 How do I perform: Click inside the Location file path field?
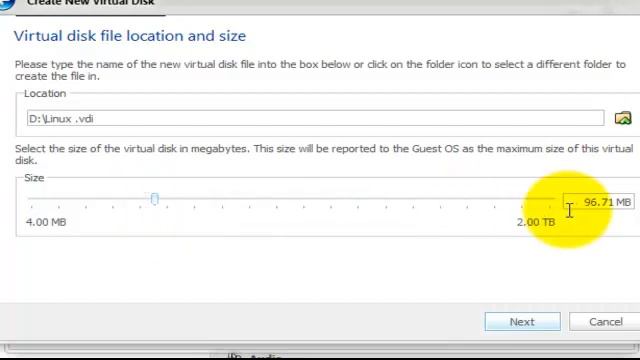(316, 118)
